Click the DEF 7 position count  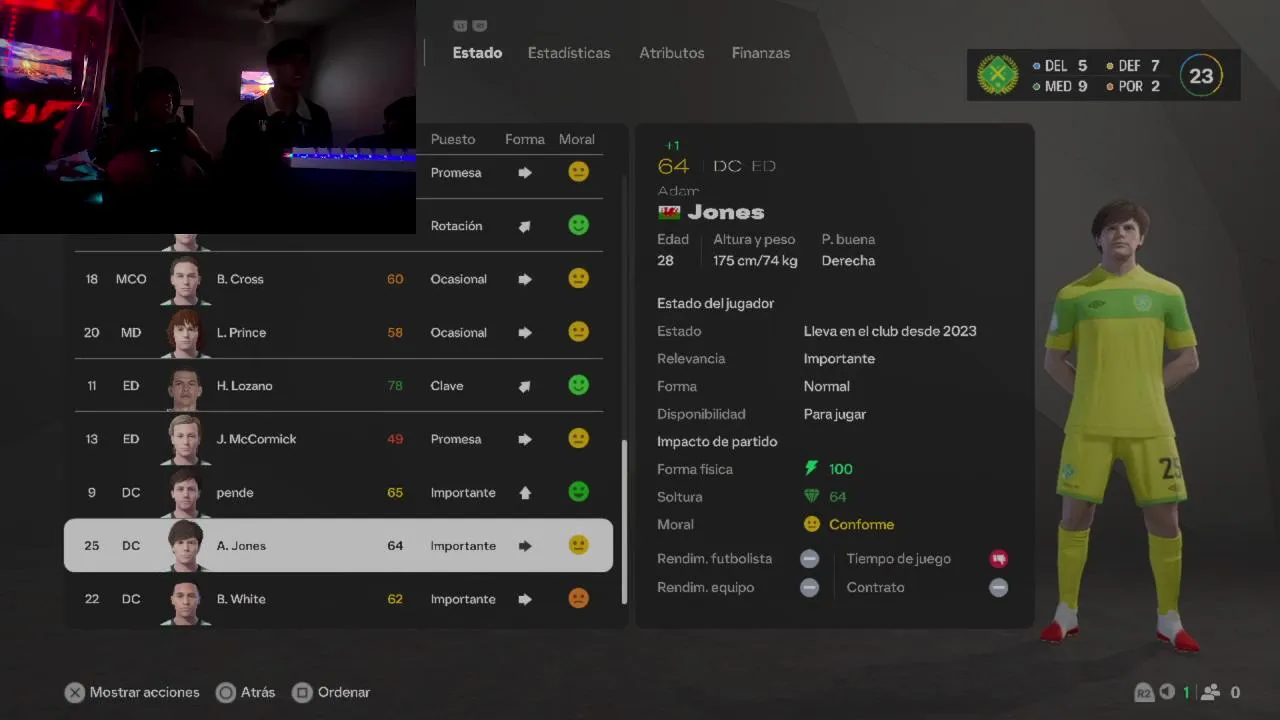click(x=1133, y=66)
